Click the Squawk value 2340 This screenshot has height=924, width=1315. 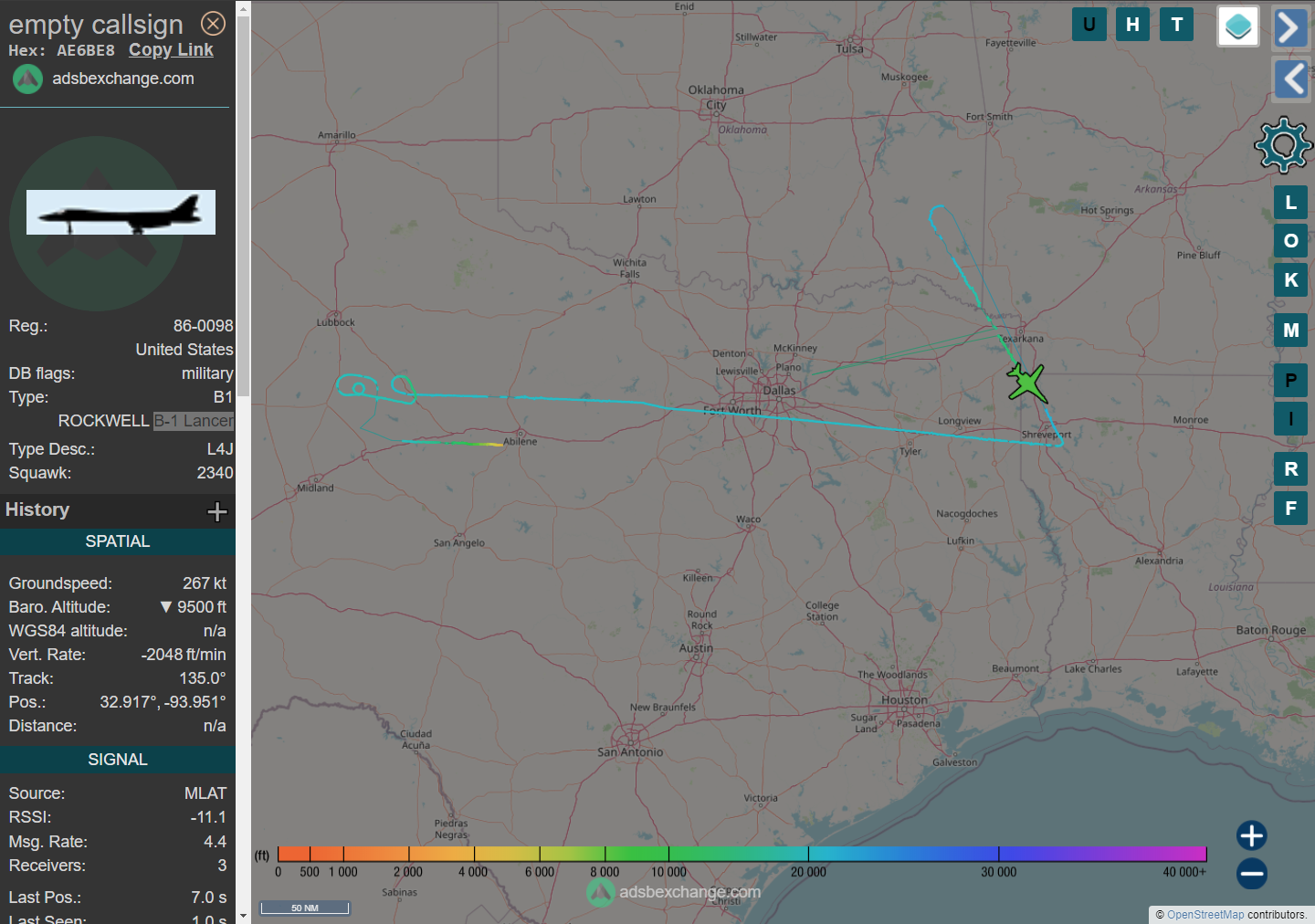tap(215, 473)
